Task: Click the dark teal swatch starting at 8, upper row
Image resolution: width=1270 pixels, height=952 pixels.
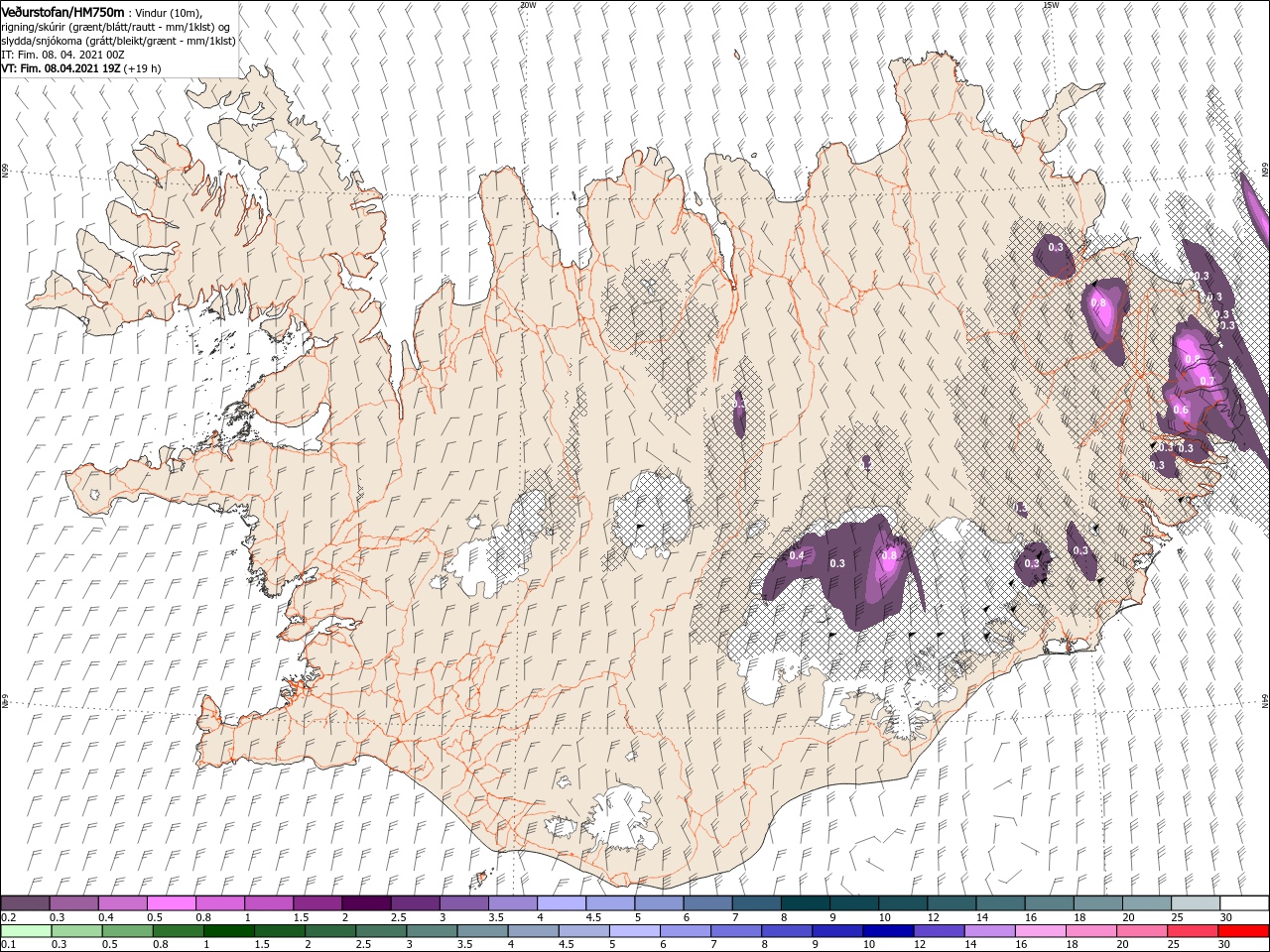Action: click(x=805, y=903)
